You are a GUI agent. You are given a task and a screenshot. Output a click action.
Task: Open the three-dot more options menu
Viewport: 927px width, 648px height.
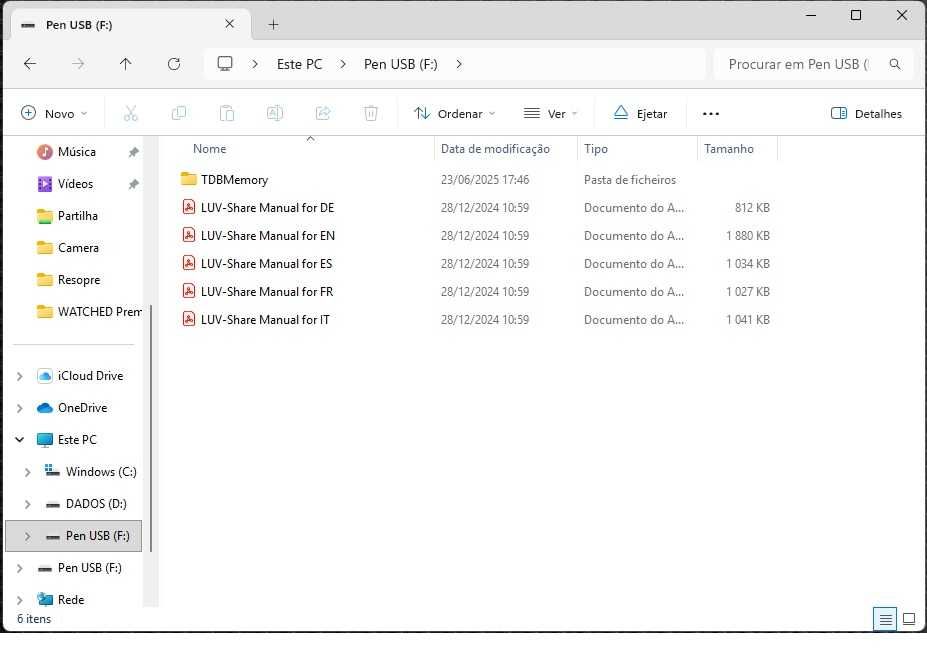711,114
